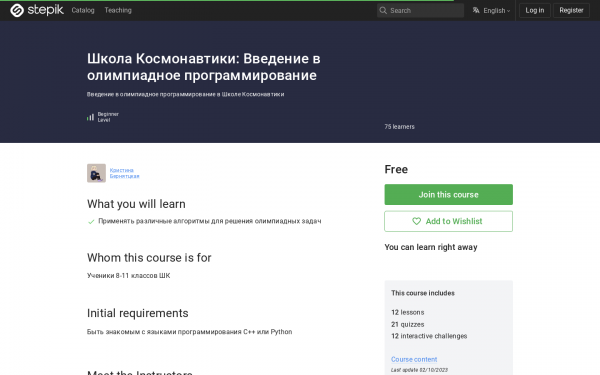Click the Initial requirements description text
This screenshot has width=600, height=375.
click(189, 332)
